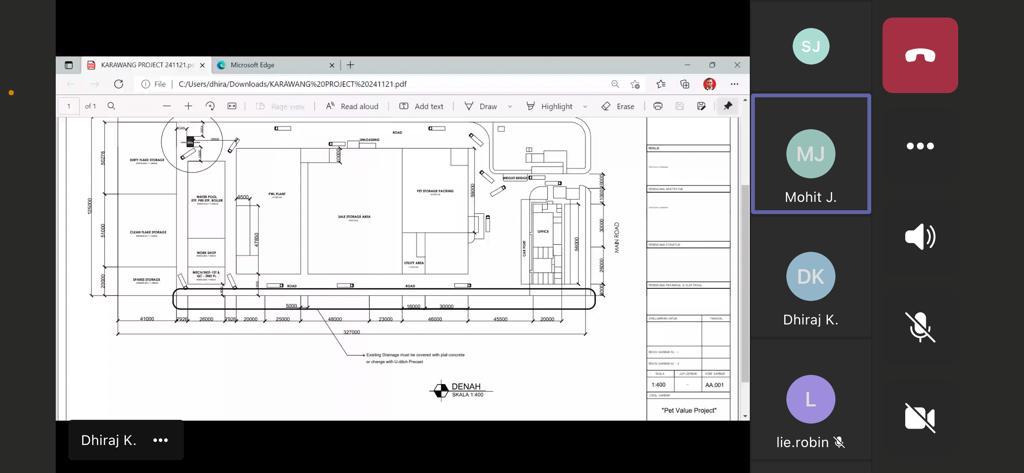
Task: Hang up the call with red button
Action: [919, 56]
